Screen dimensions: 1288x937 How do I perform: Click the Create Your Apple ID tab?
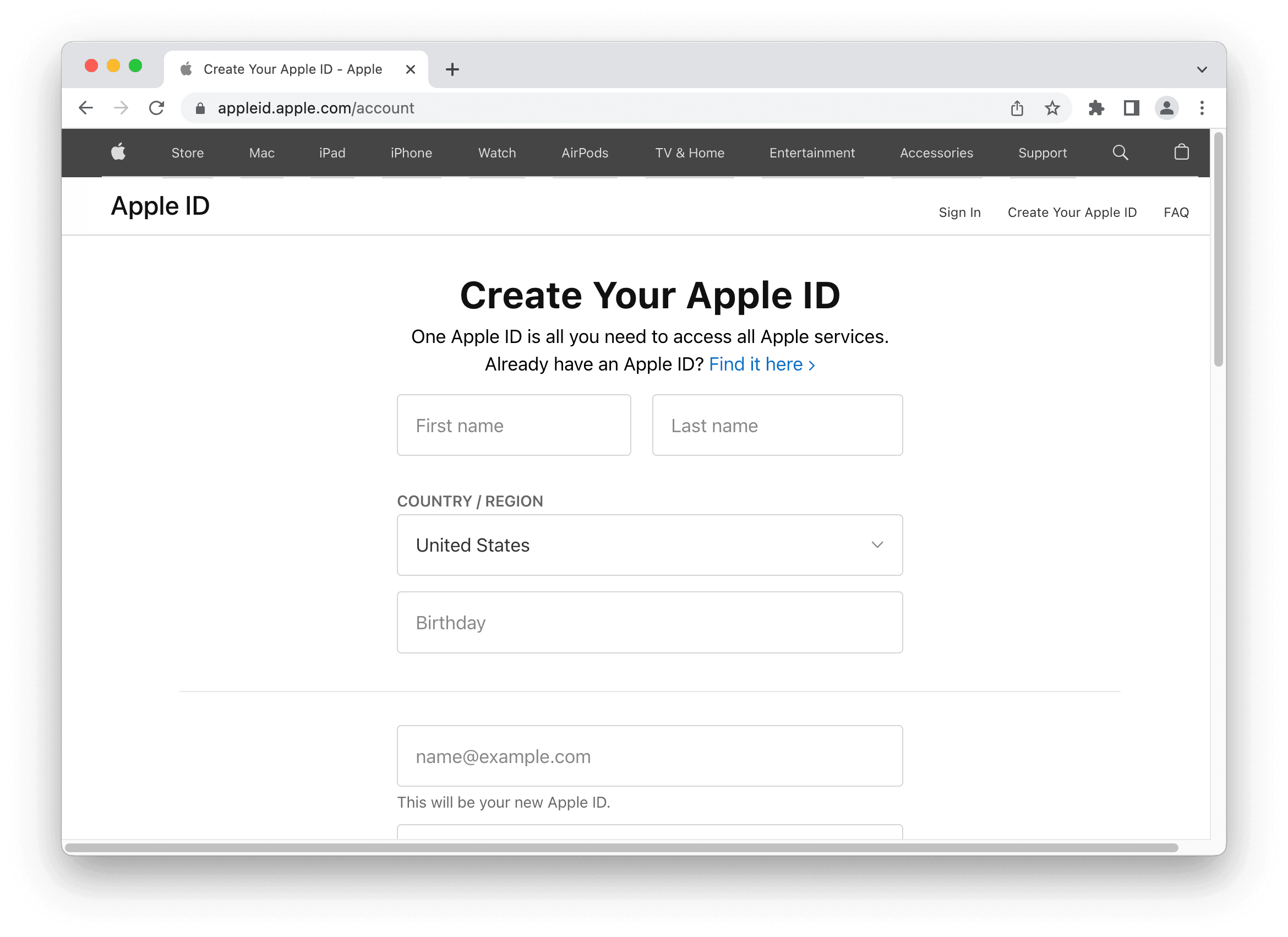pos(1072,212)
